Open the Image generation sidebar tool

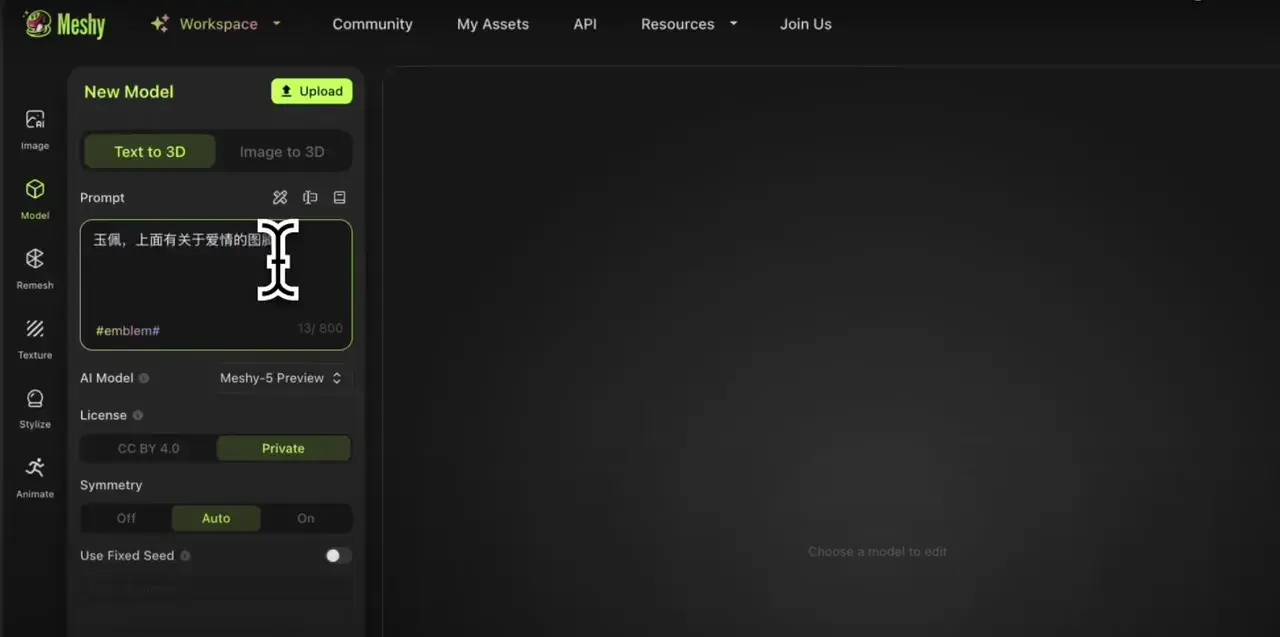click(34, 126)
